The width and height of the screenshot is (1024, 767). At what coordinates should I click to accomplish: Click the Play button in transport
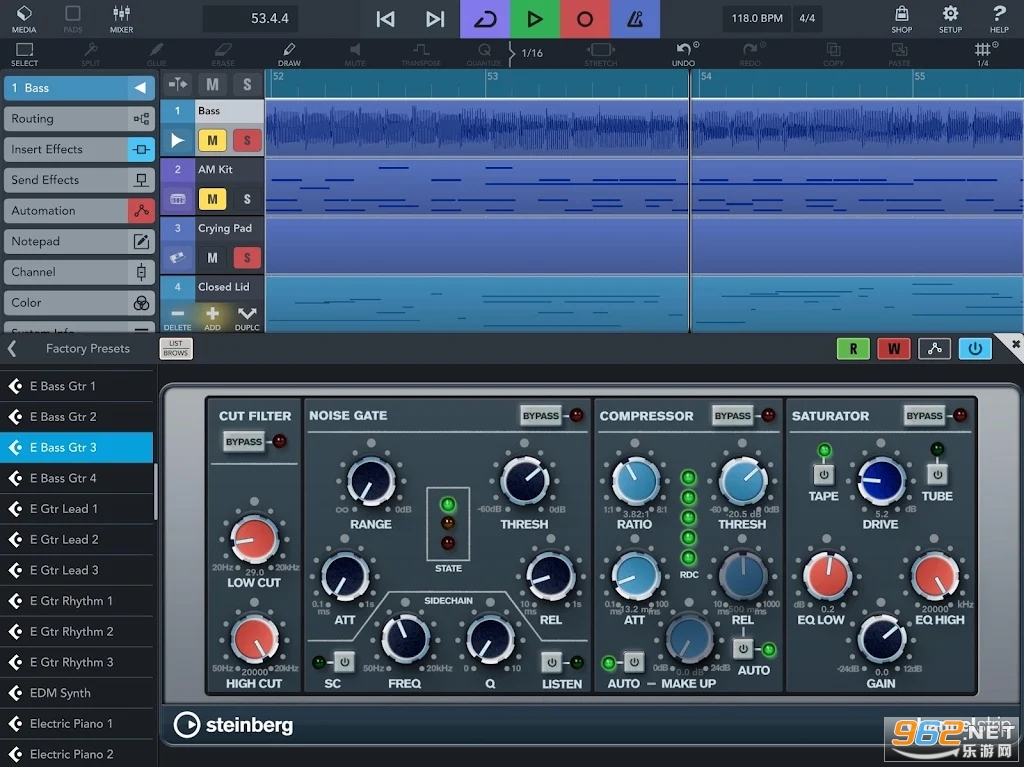tap(535, 19)
